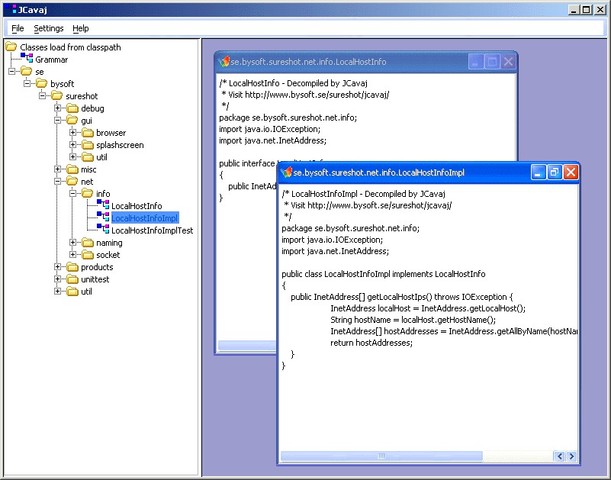
Task: Restore the LocalHostInfoImpl internal window
Action: (x=554, y=172)
